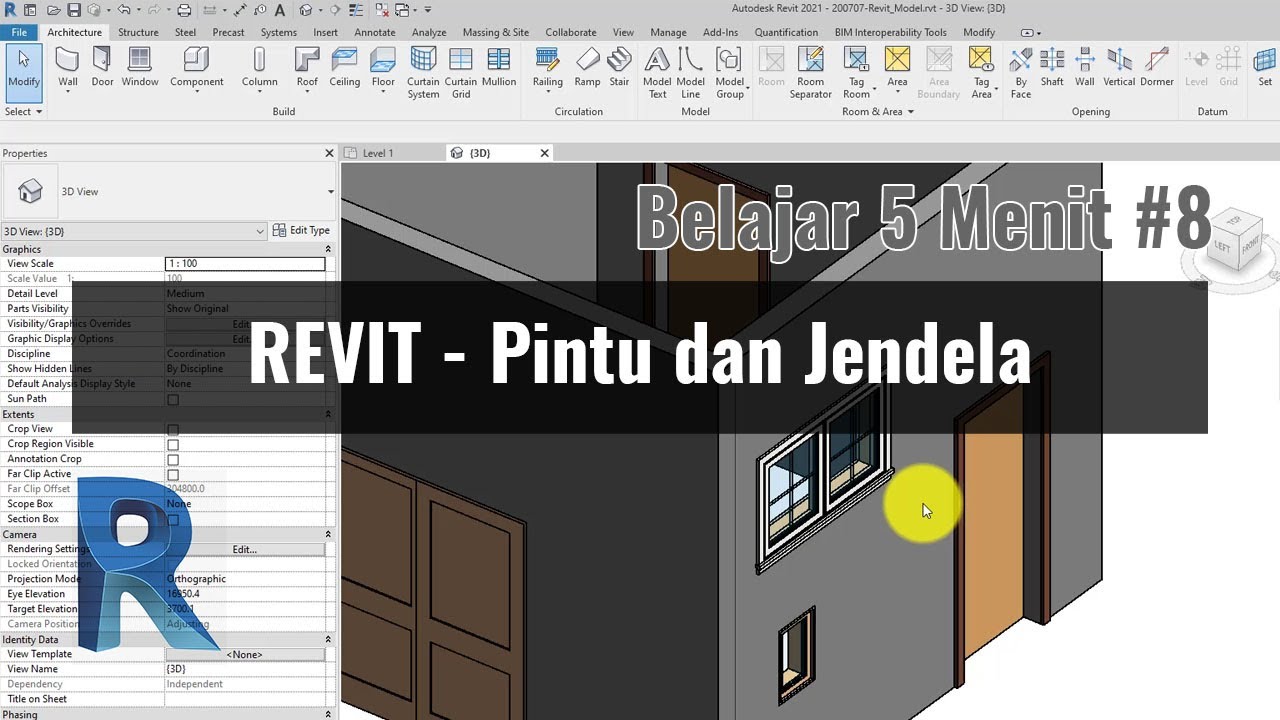The image size is (1280, 720).
Task: Click the Undo arrow in quick access toolbar
Action: [124, 10]
